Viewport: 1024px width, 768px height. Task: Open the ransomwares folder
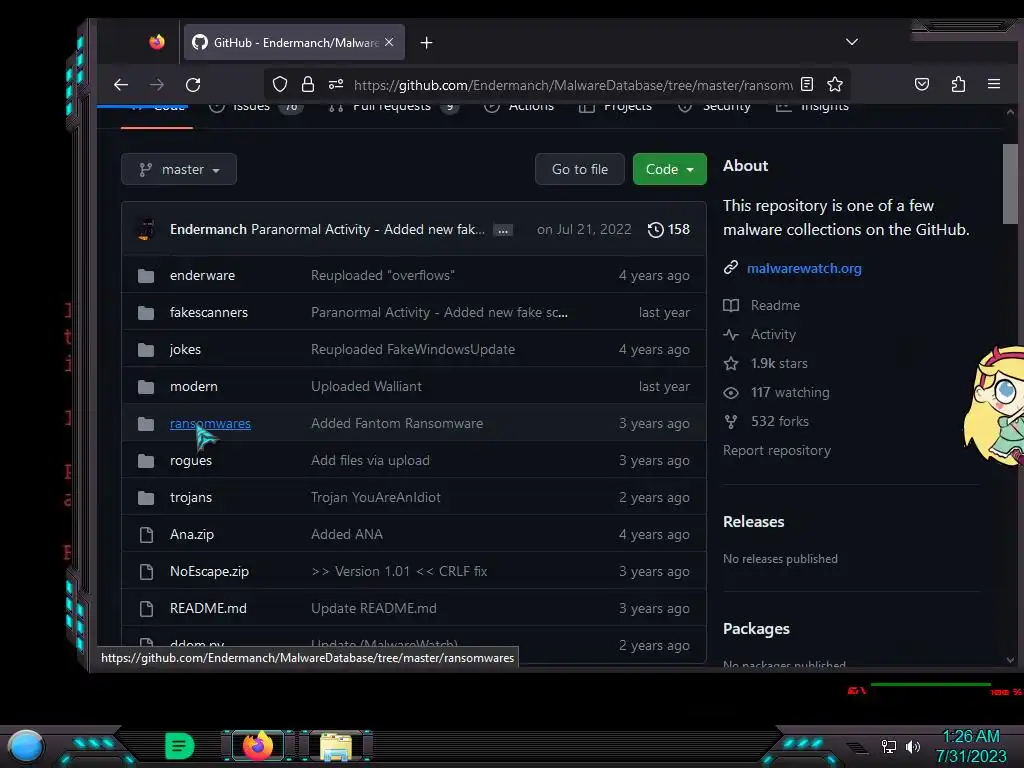pos(210,423)
